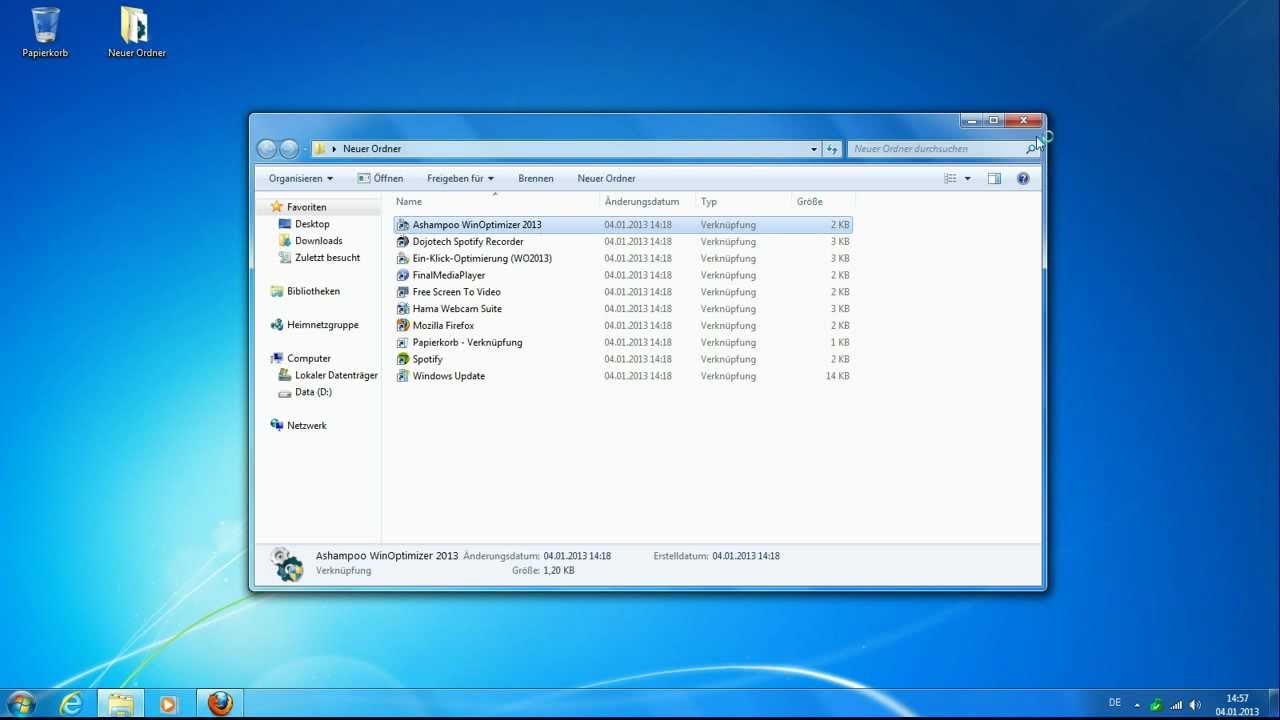Select the Papierkorb - Verknüpfung icon

tap(403, 342)
